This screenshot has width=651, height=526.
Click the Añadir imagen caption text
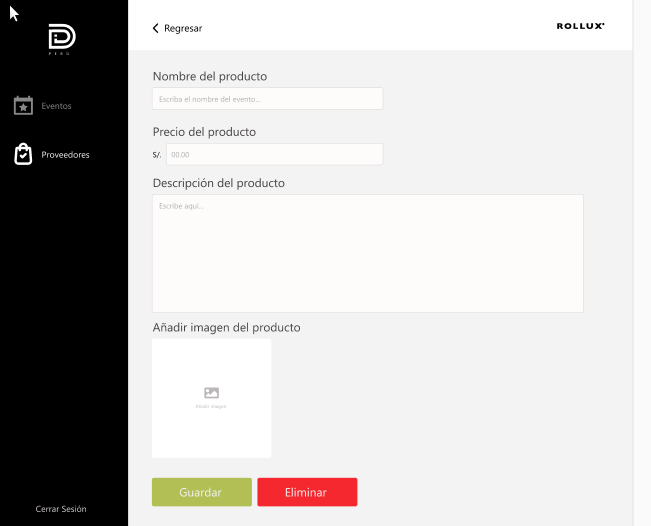(211, 406)
